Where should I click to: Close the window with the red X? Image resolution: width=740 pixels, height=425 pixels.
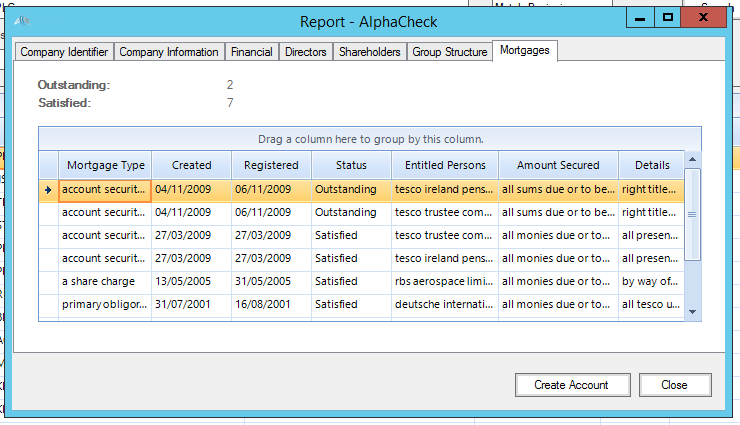(703, 18)
